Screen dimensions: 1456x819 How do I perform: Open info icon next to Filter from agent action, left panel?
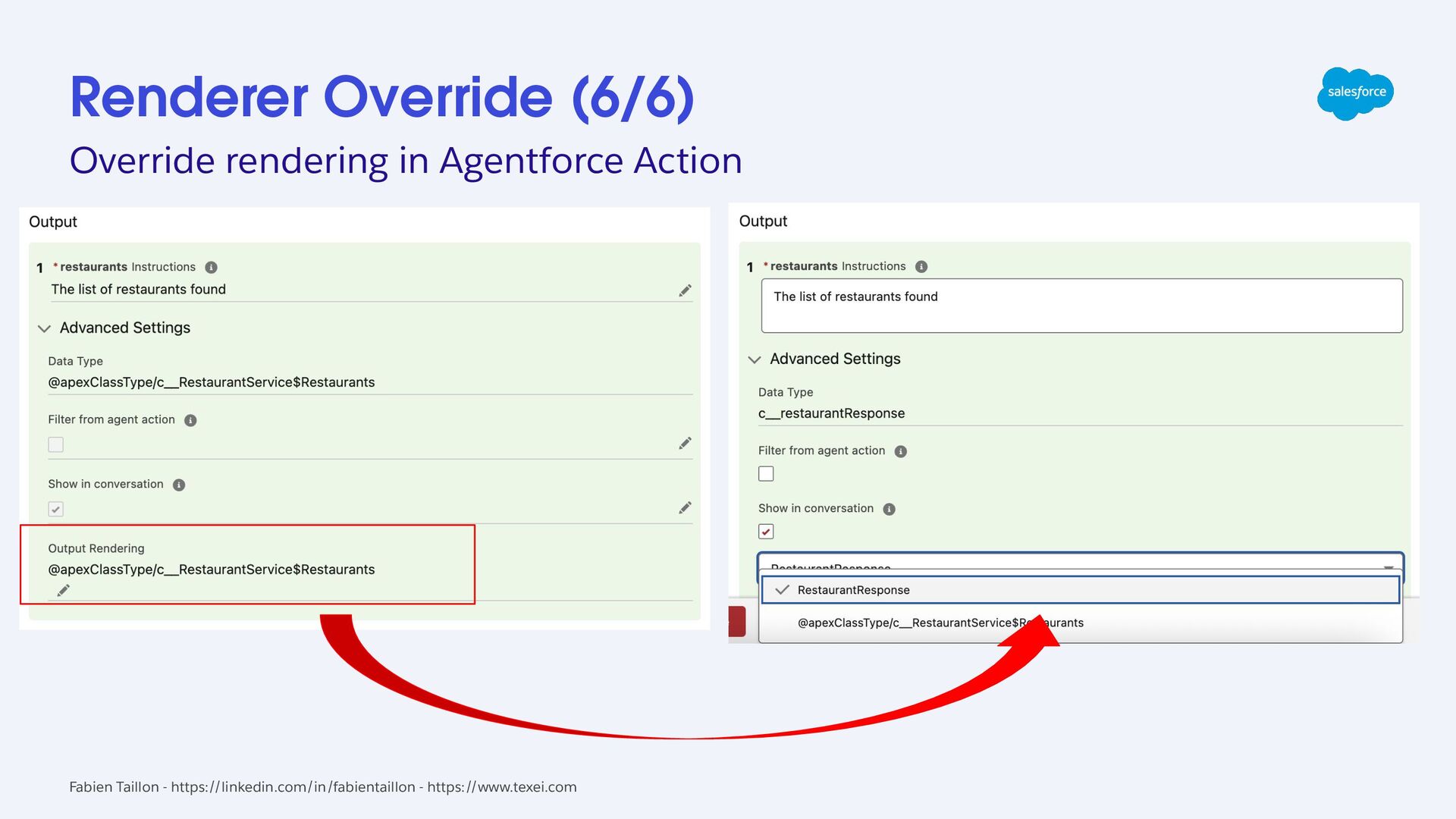(190, 420)
